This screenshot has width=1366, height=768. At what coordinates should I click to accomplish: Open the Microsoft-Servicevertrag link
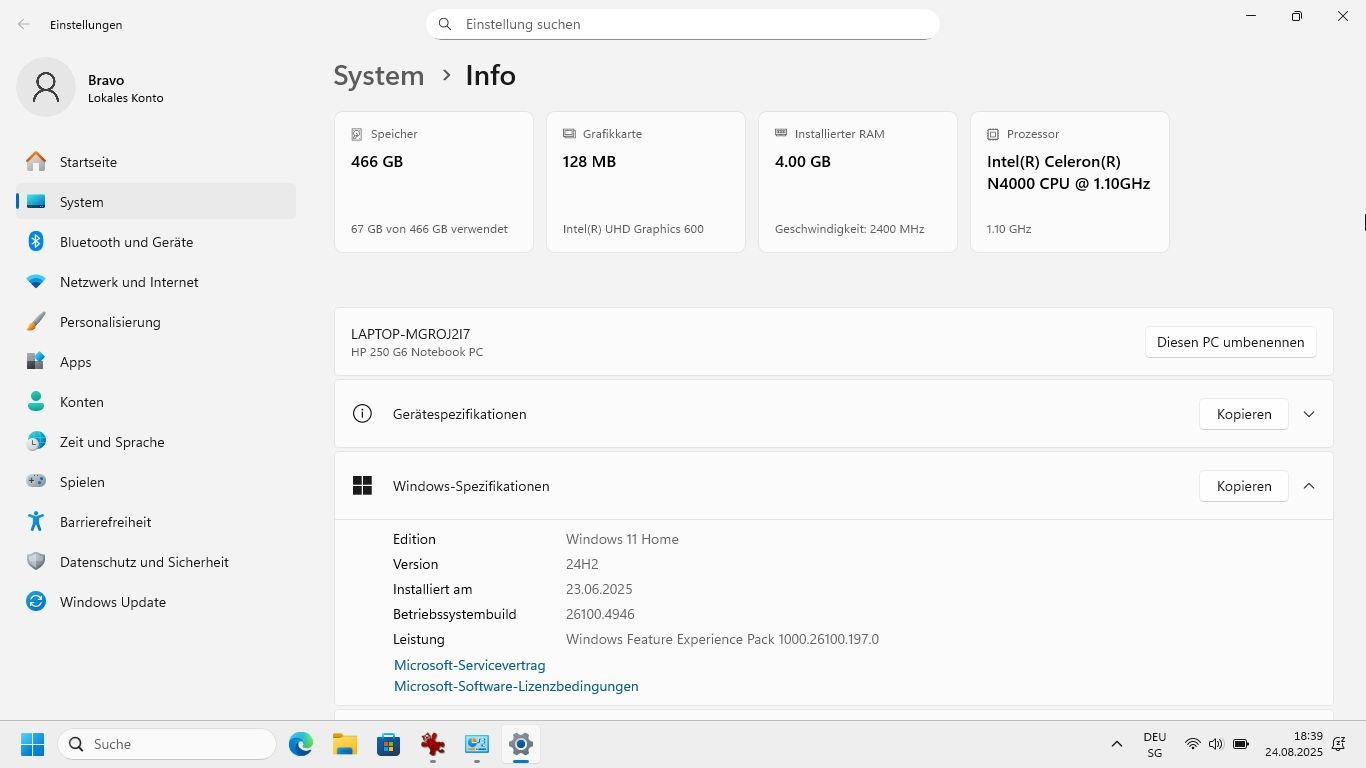click(469, 665)
